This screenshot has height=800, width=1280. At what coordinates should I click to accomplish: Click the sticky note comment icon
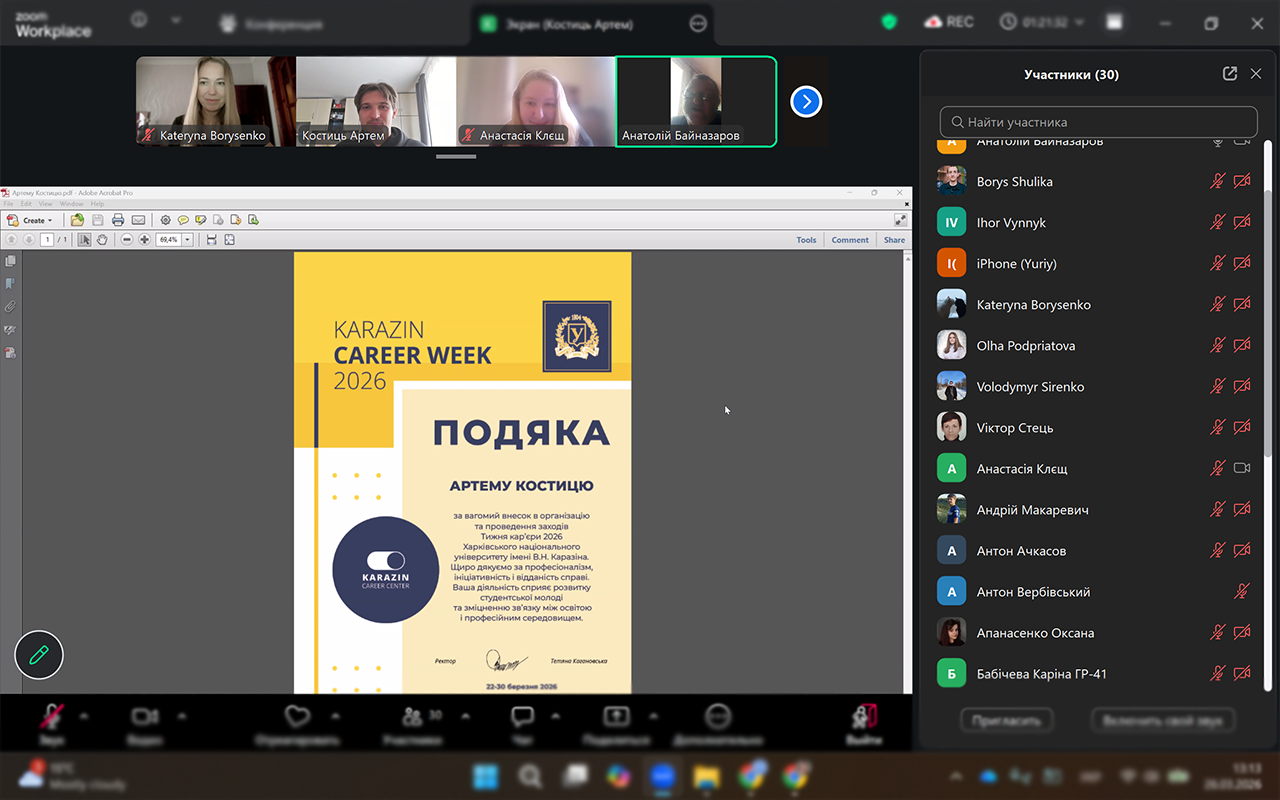(183, 220)
